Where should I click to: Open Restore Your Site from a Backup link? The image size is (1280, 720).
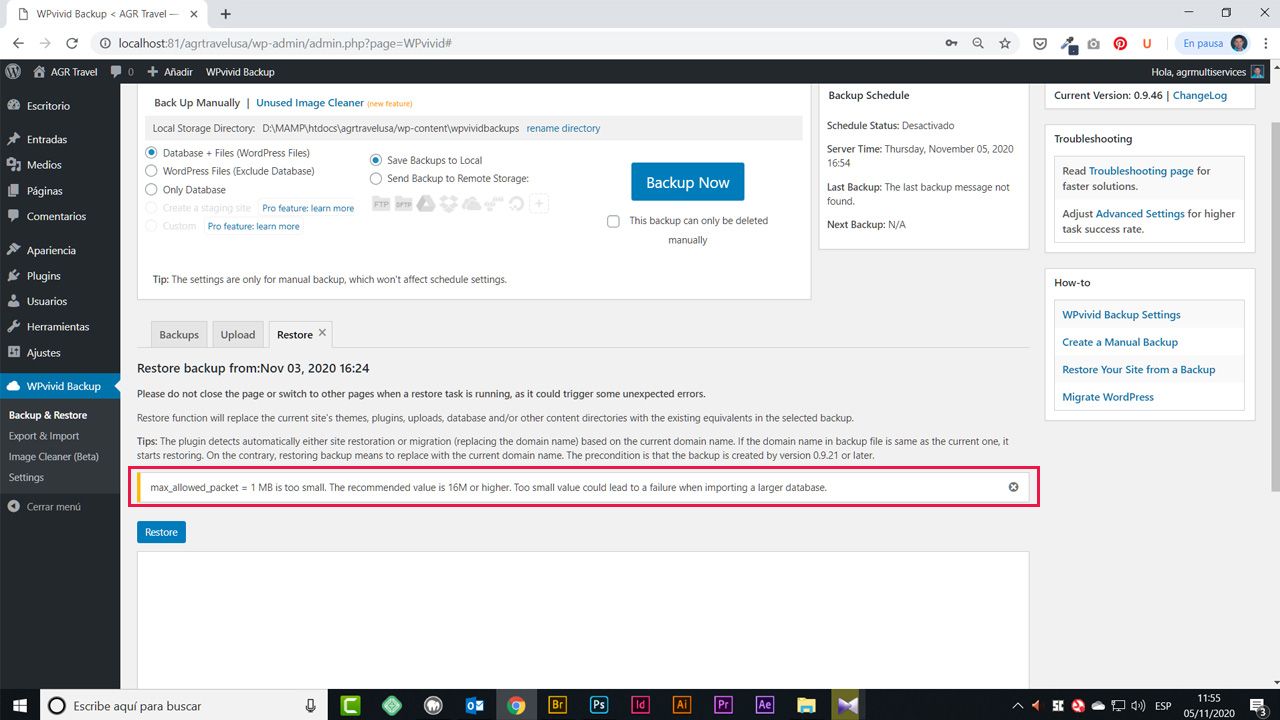click(x=1139, y=370)
